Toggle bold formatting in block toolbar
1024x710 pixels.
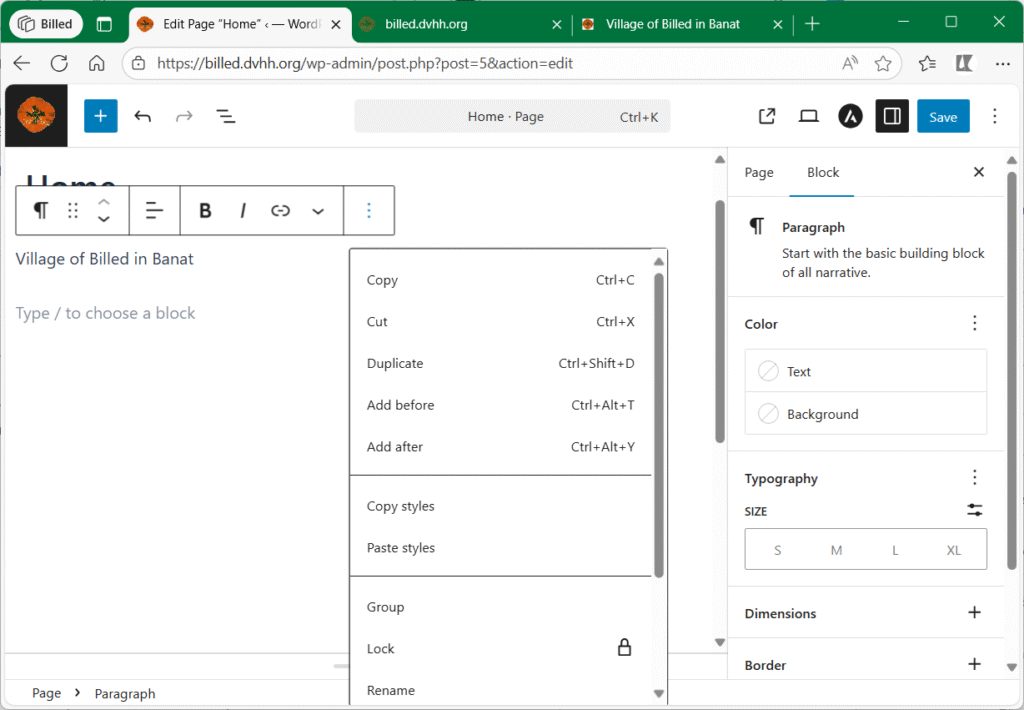pyautogui.click(x=205, y=210)
